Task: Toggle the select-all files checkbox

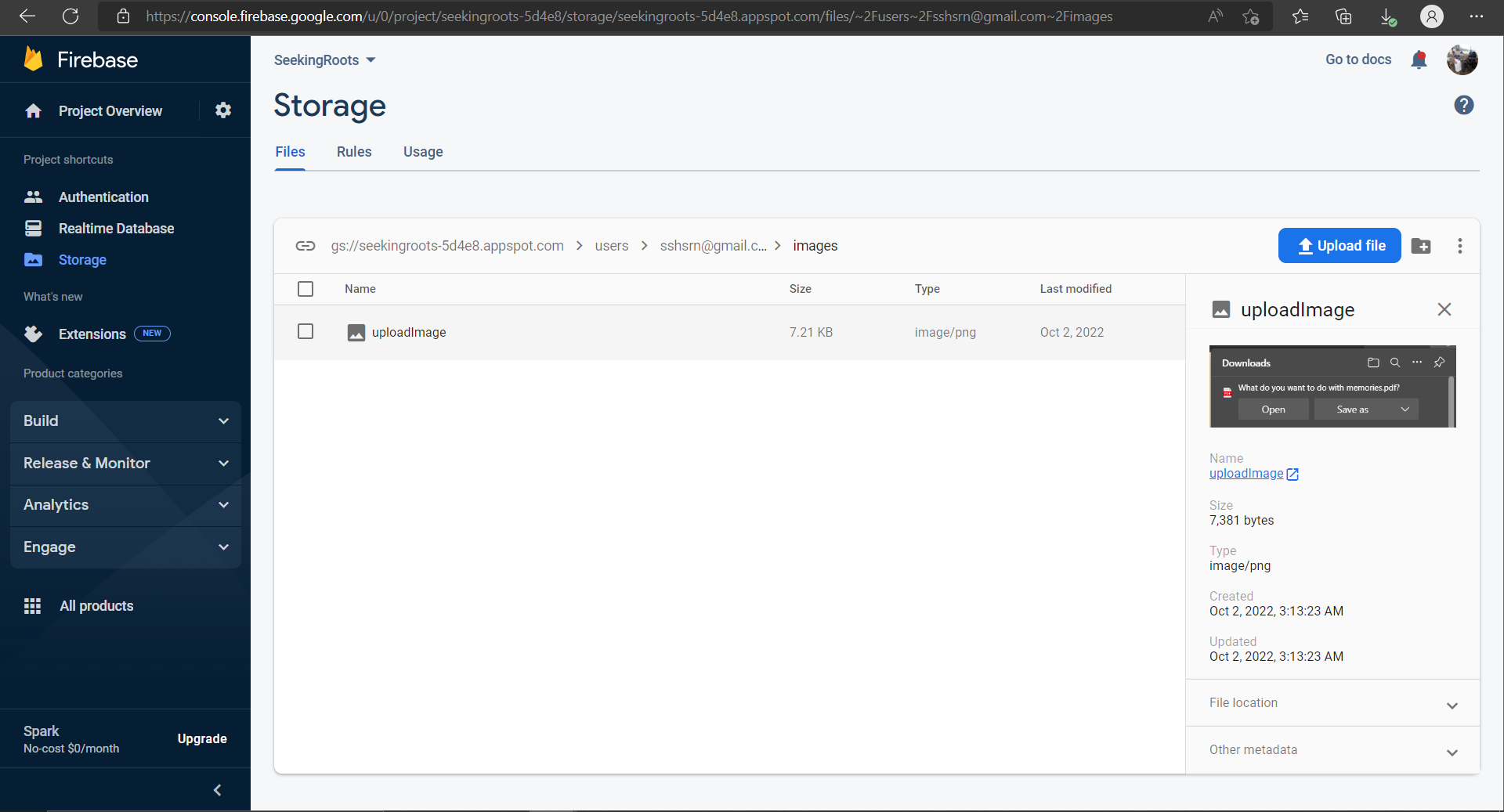Action: (305, 289)
